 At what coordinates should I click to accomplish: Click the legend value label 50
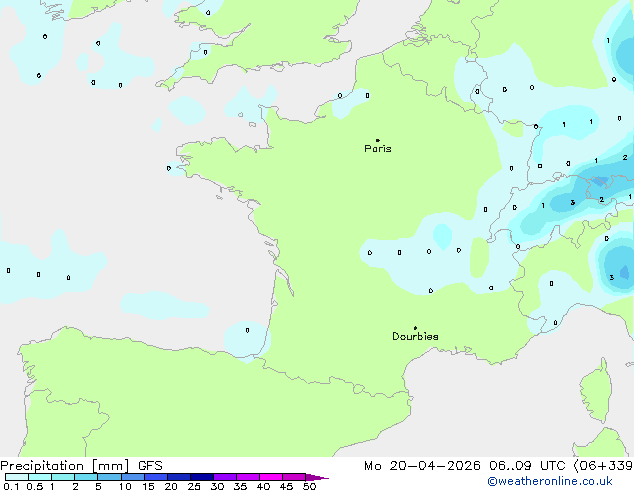(x=310, y=486)
